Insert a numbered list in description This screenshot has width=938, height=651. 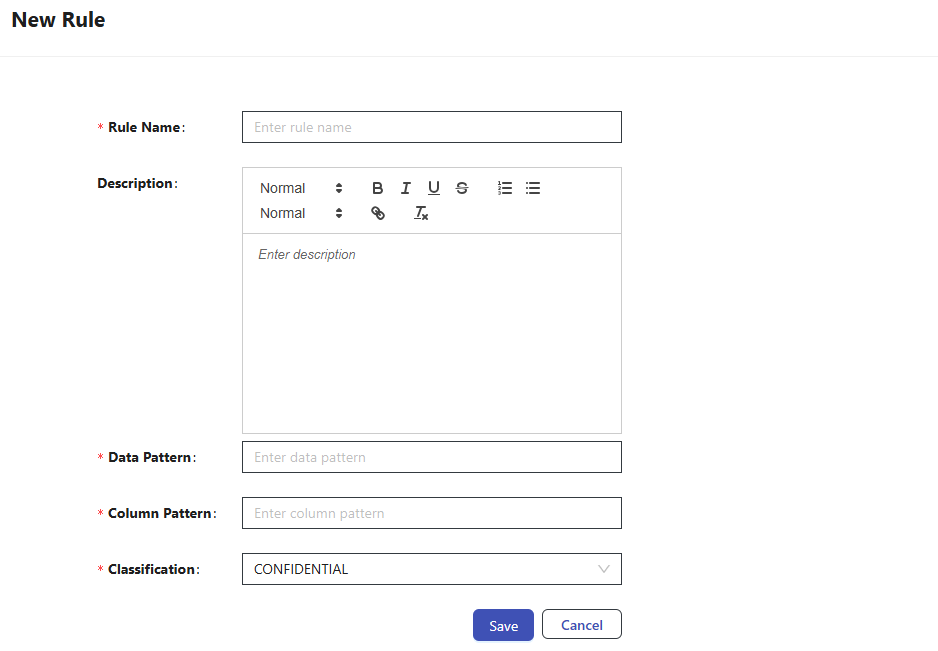pos(505,188)
